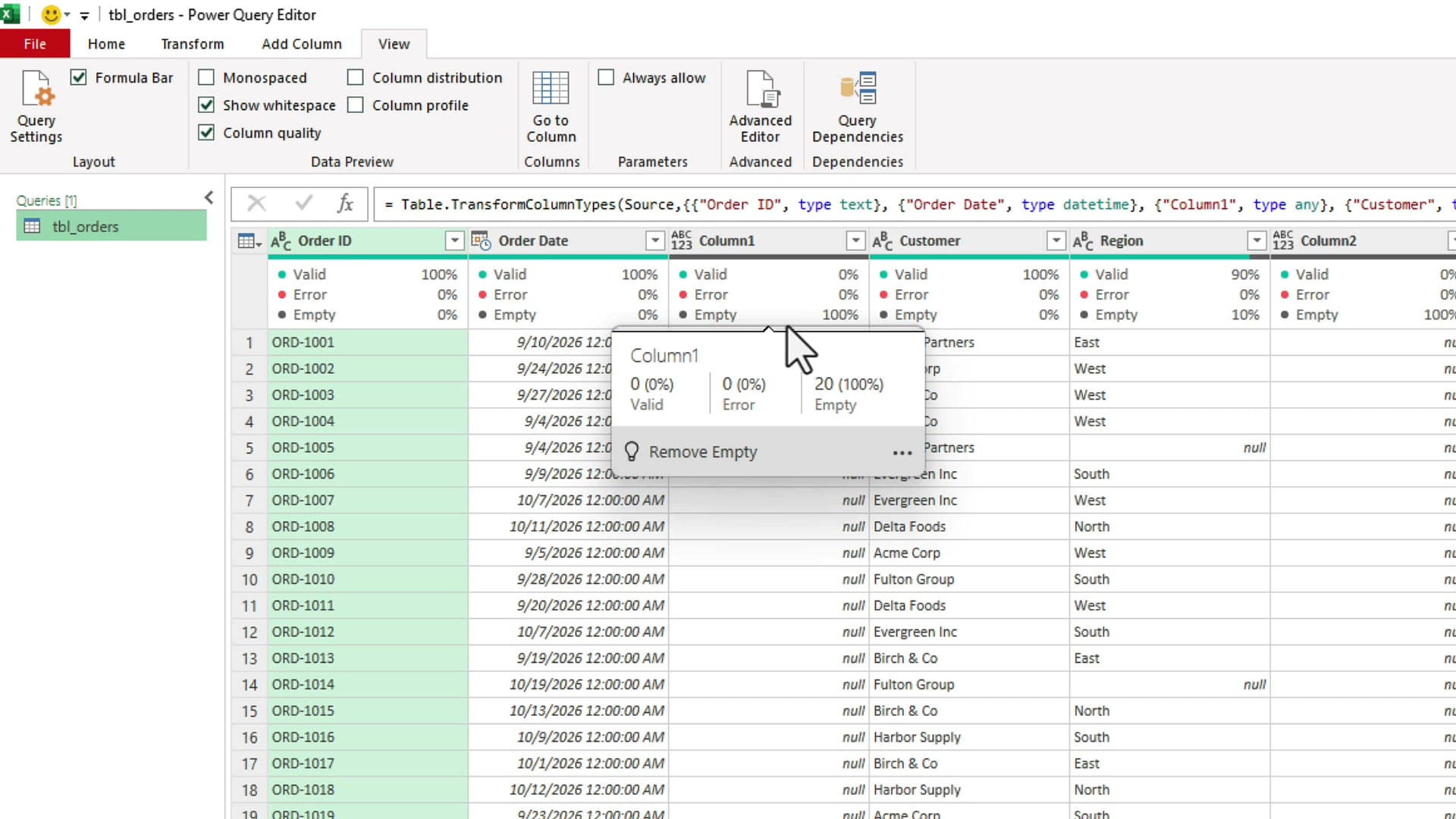Viewport: 1456px width, 819px height.
Task: Click Column1 ABC123 data type icon
Action: (681, 241)
